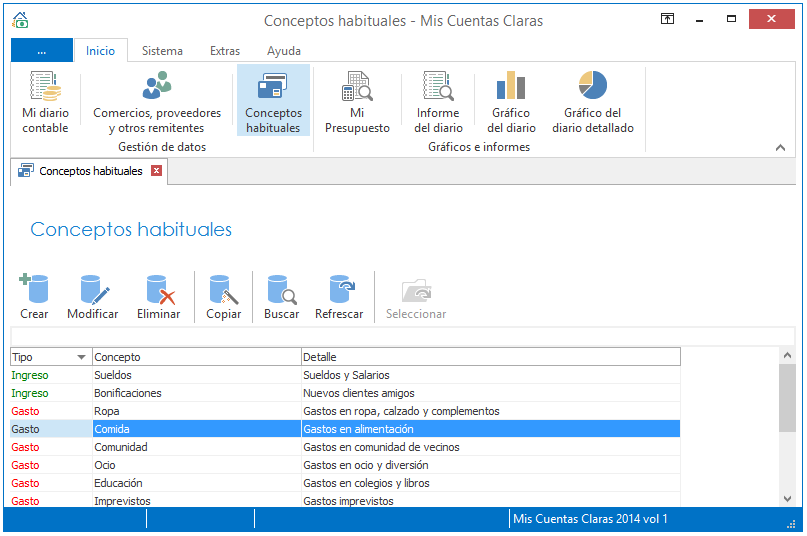807x536 pixels.
Task: Show Gráfico del diario bar chart
Action: pyautogui.click(x=511, y=101)
